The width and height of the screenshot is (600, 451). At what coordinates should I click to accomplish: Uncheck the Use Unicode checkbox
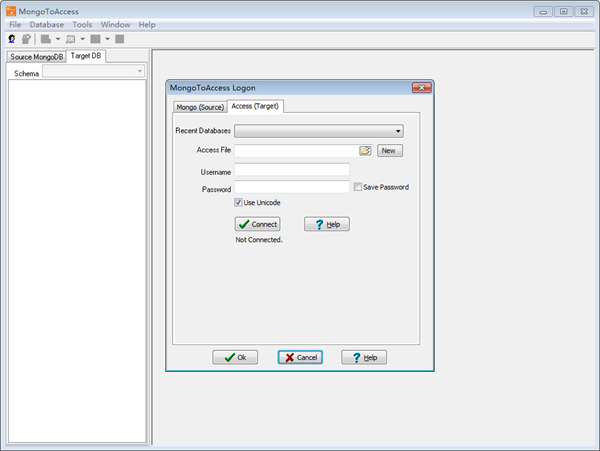tap(238, 202)
